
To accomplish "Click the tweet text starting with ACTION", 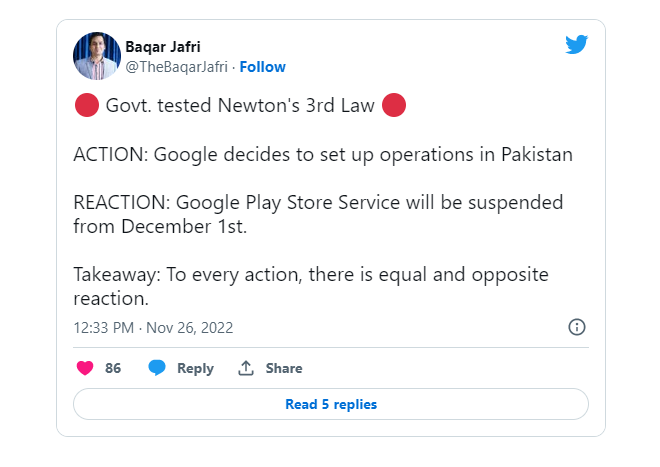I will click(x=323, y=155).
